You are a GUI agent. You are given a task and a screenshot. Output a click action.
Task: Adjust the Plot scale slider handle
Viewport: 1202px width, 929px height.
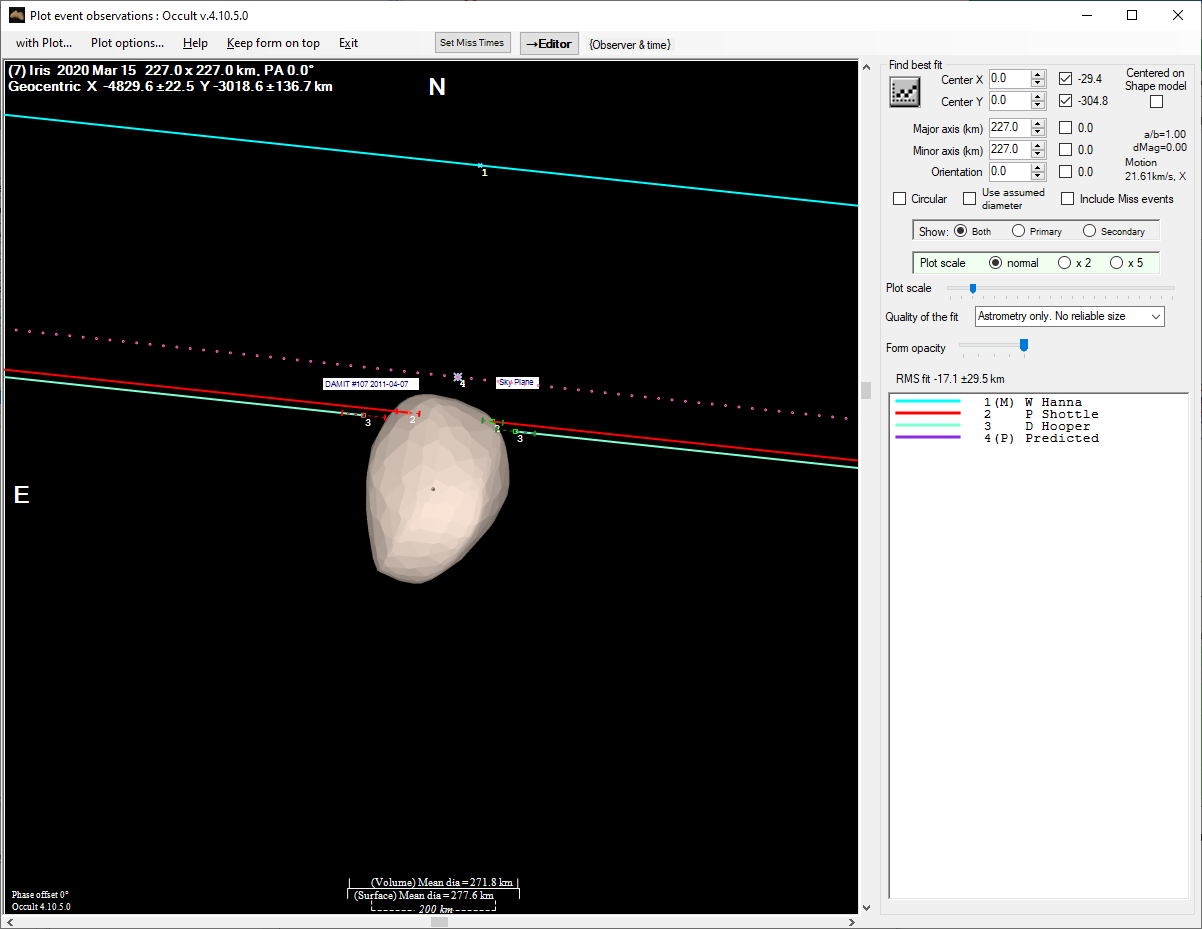(x=972, y=288)
